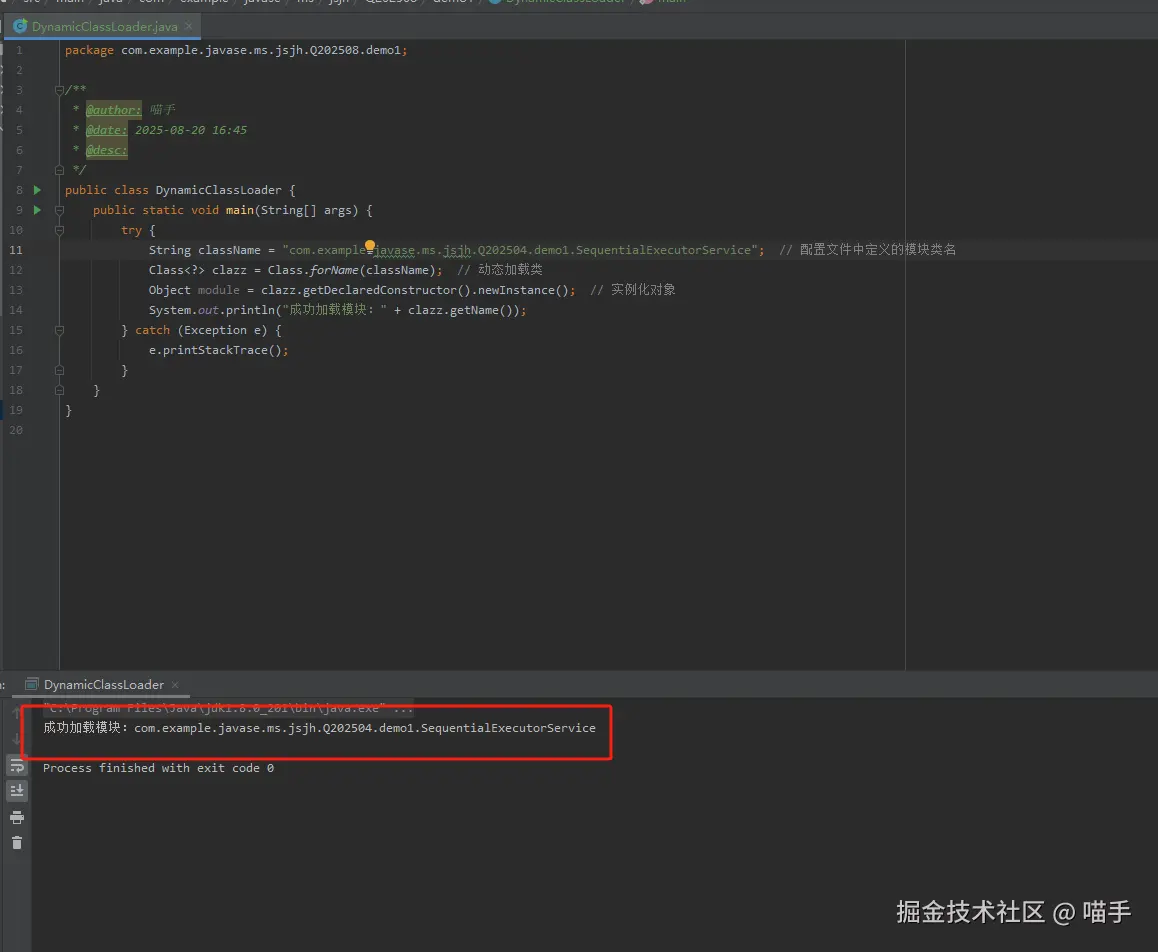
Task: Close the DynamicClassLoader Run tab
Action: click(x=175, y=685)
